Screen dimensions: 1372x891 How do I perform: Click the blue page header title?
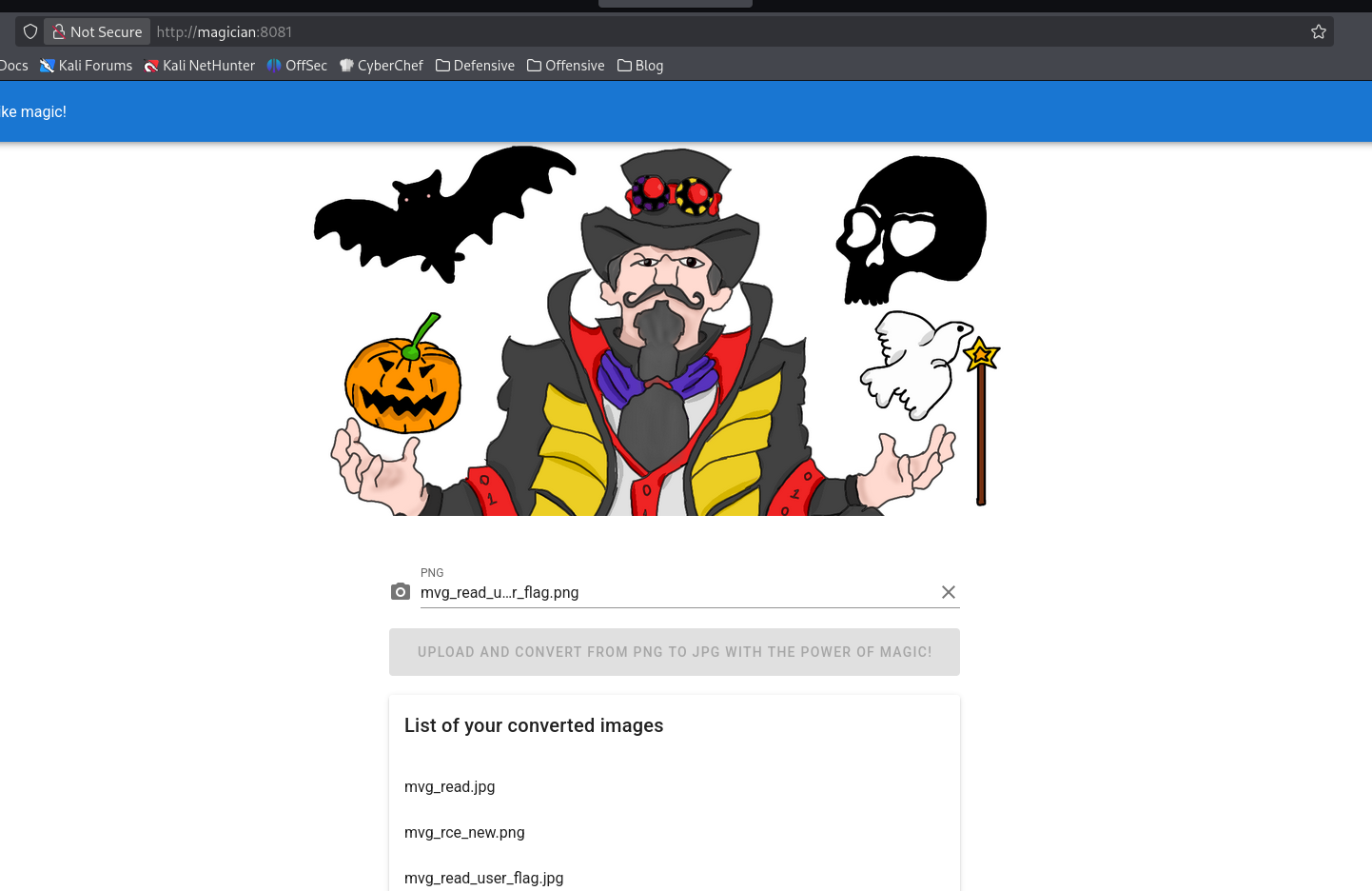[x=33, y=111]
